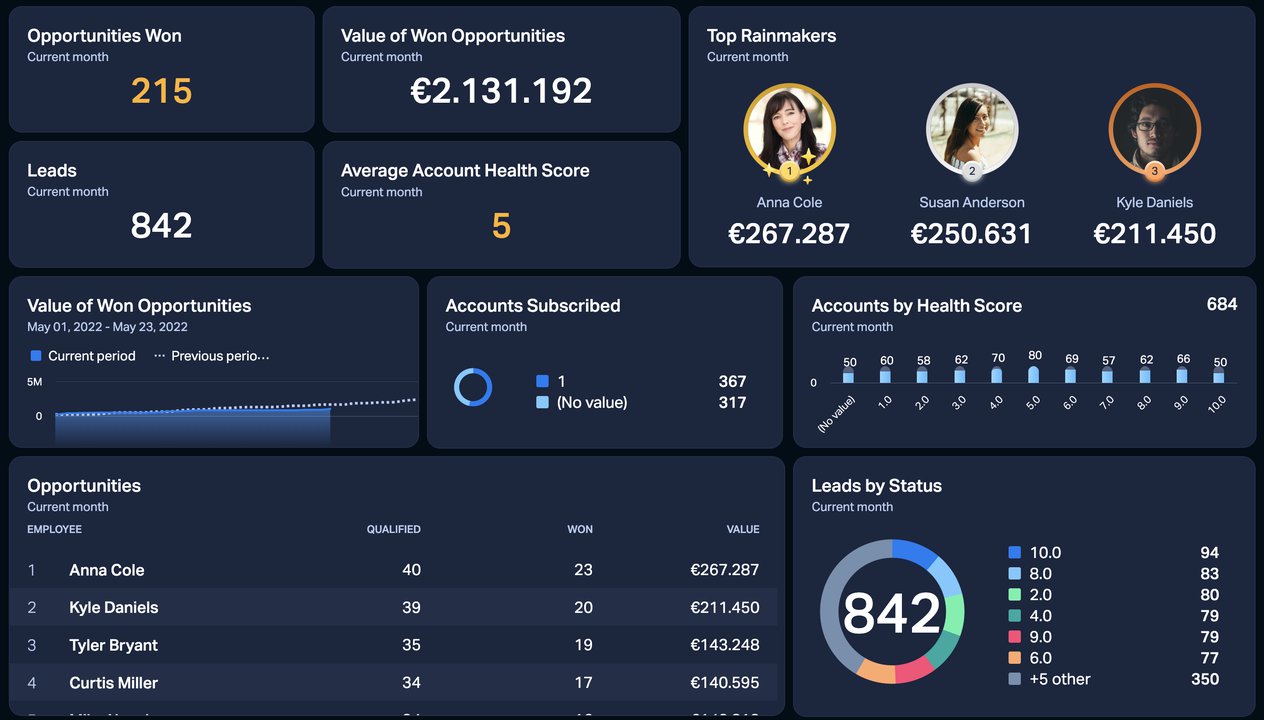The width and height of the screenshot is (1264, 720).
Task: Sort opportunities by the QUALIFIED column
Action: click(393, 529)
